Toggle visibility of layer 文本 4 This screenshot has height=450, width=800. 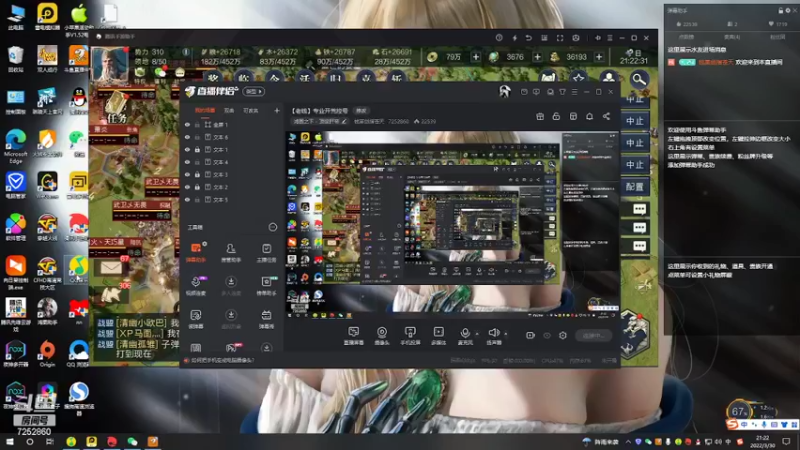(x=187, y=162)
